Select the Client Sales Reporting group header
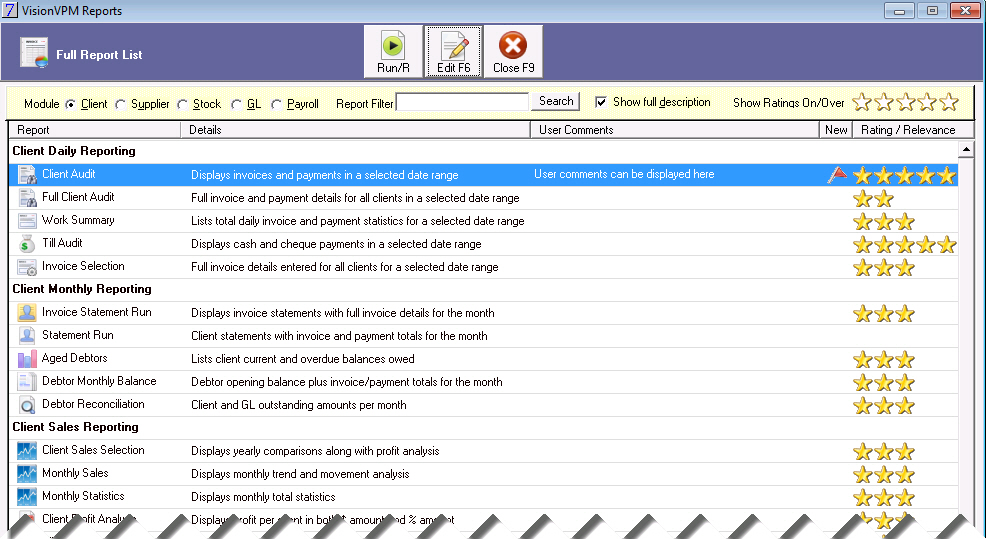The image size is (986, 539). point(75,427)
